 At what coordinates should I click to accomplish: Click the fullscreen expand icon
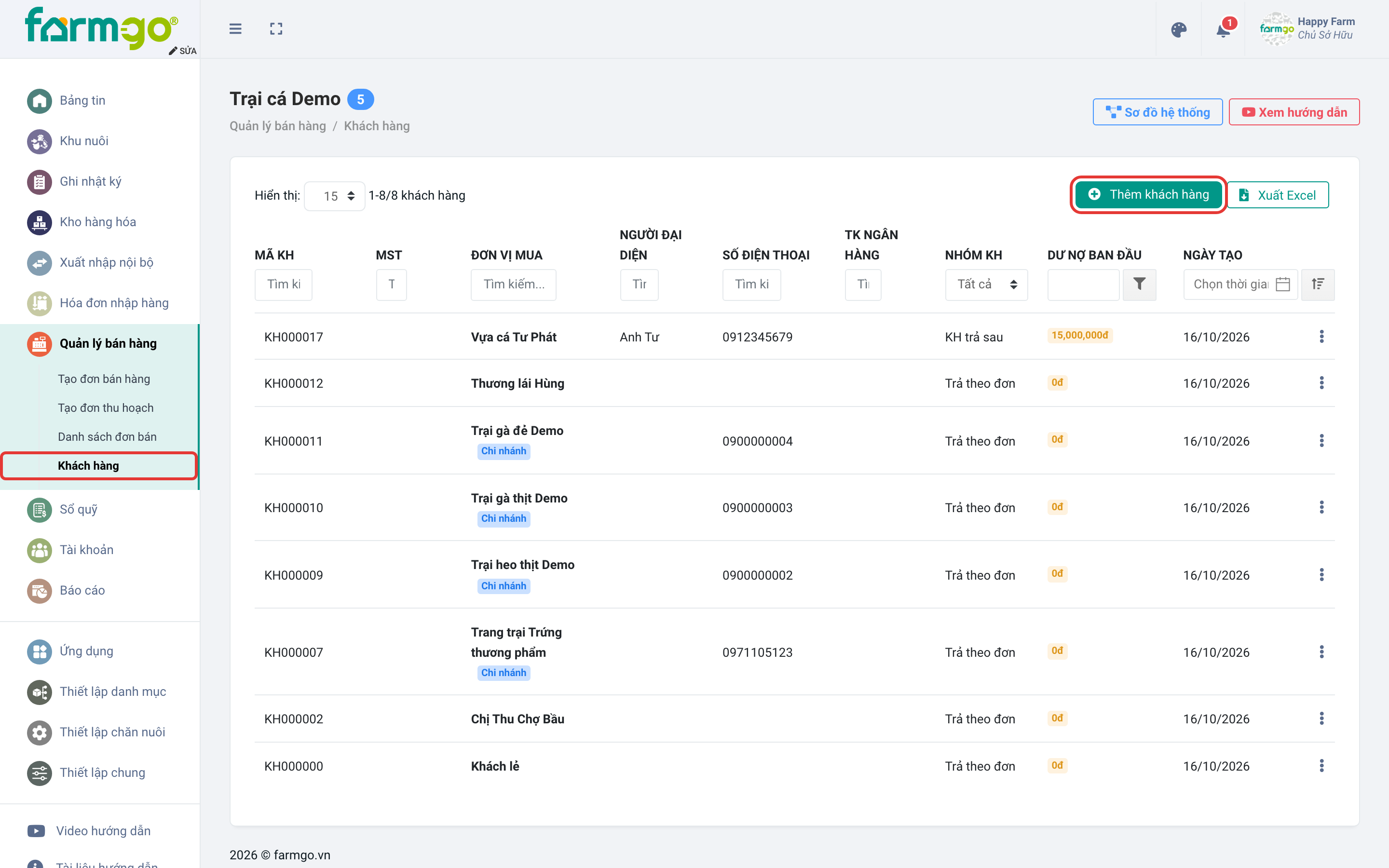[x=276, y=29]
